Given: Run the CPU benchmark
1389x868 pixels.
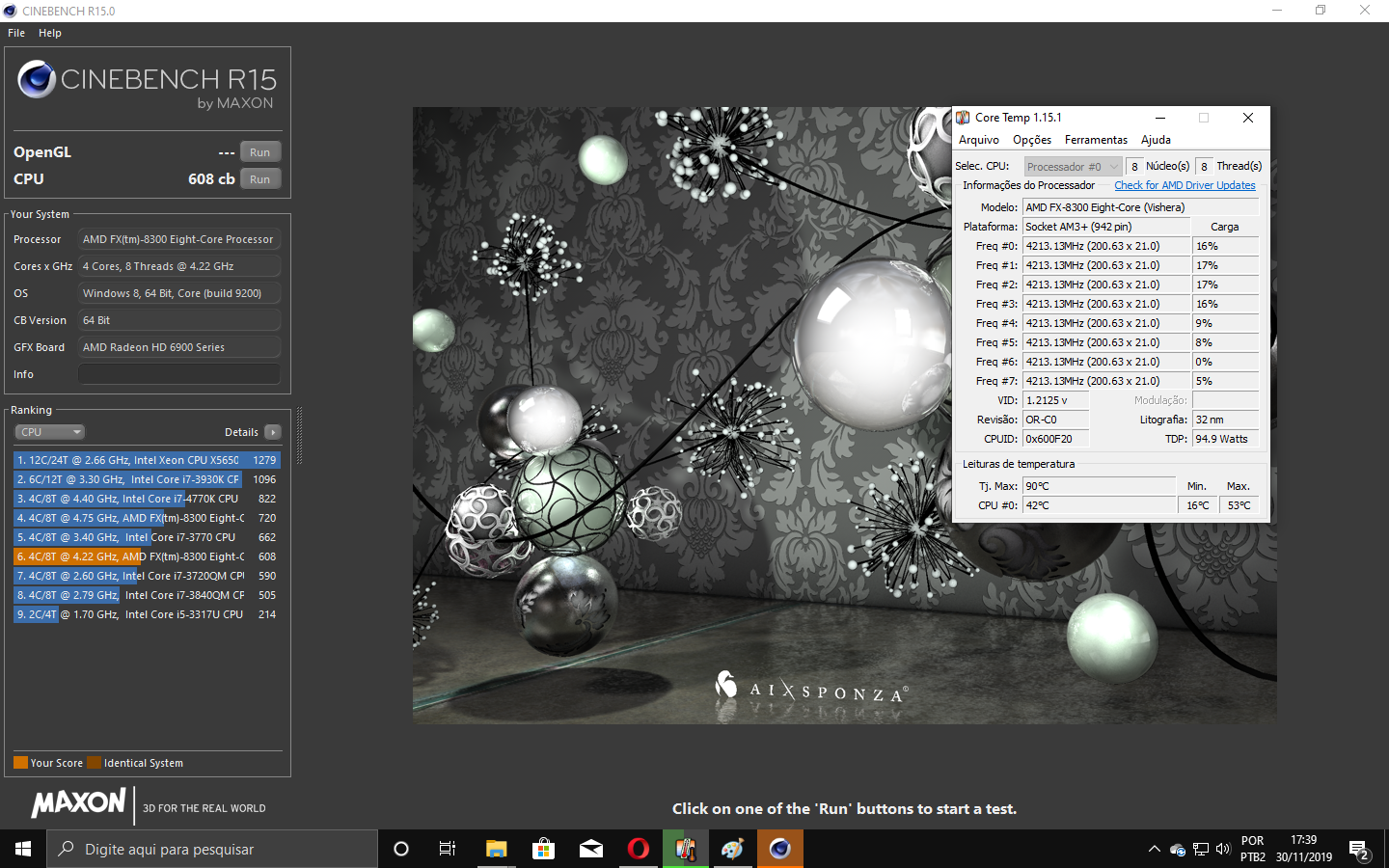Looking at the screenshot, I should 259,179.
